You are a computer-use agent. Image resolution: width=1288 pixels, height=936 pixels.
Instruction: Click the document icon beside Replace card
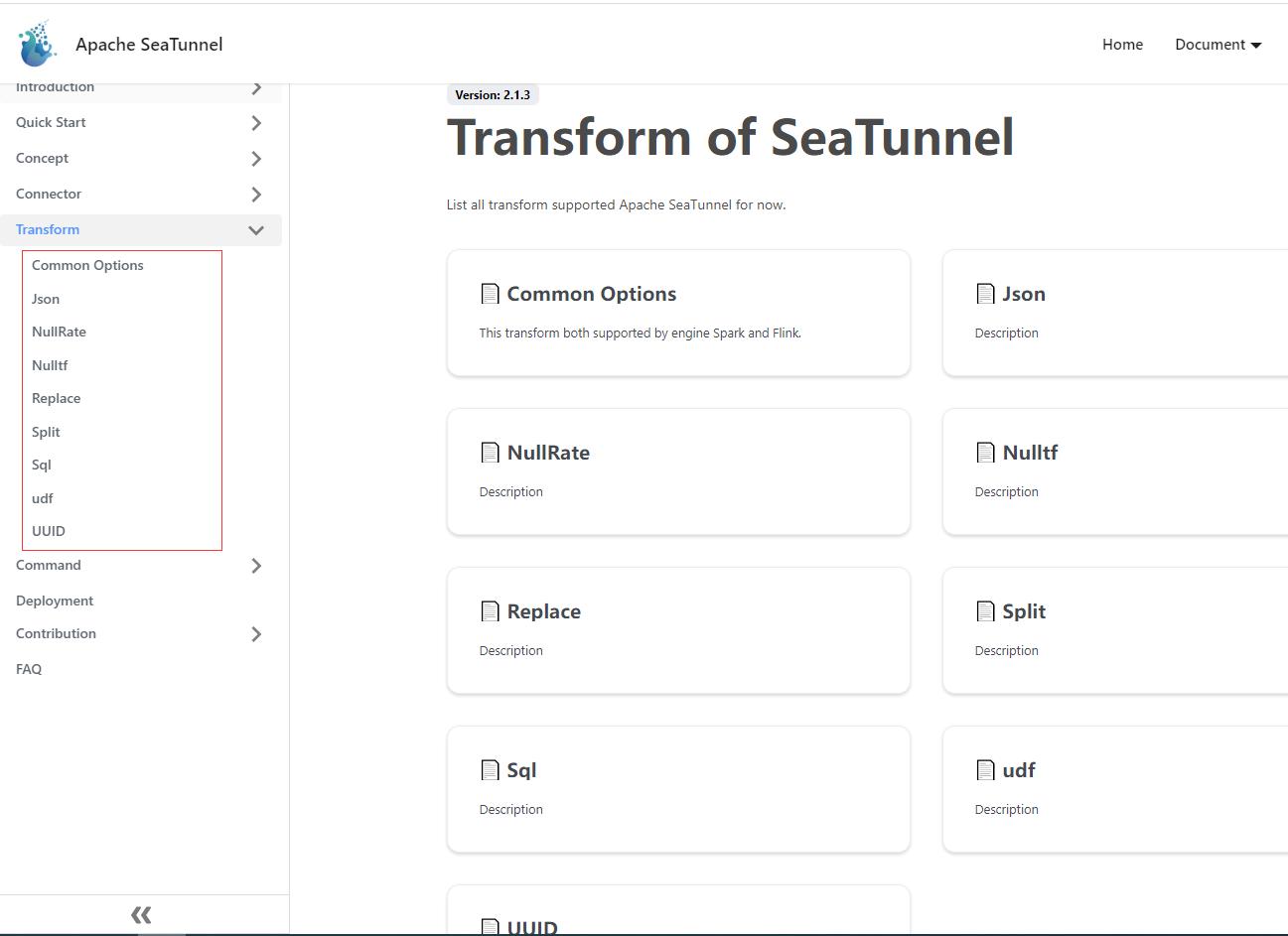point(490,611)
